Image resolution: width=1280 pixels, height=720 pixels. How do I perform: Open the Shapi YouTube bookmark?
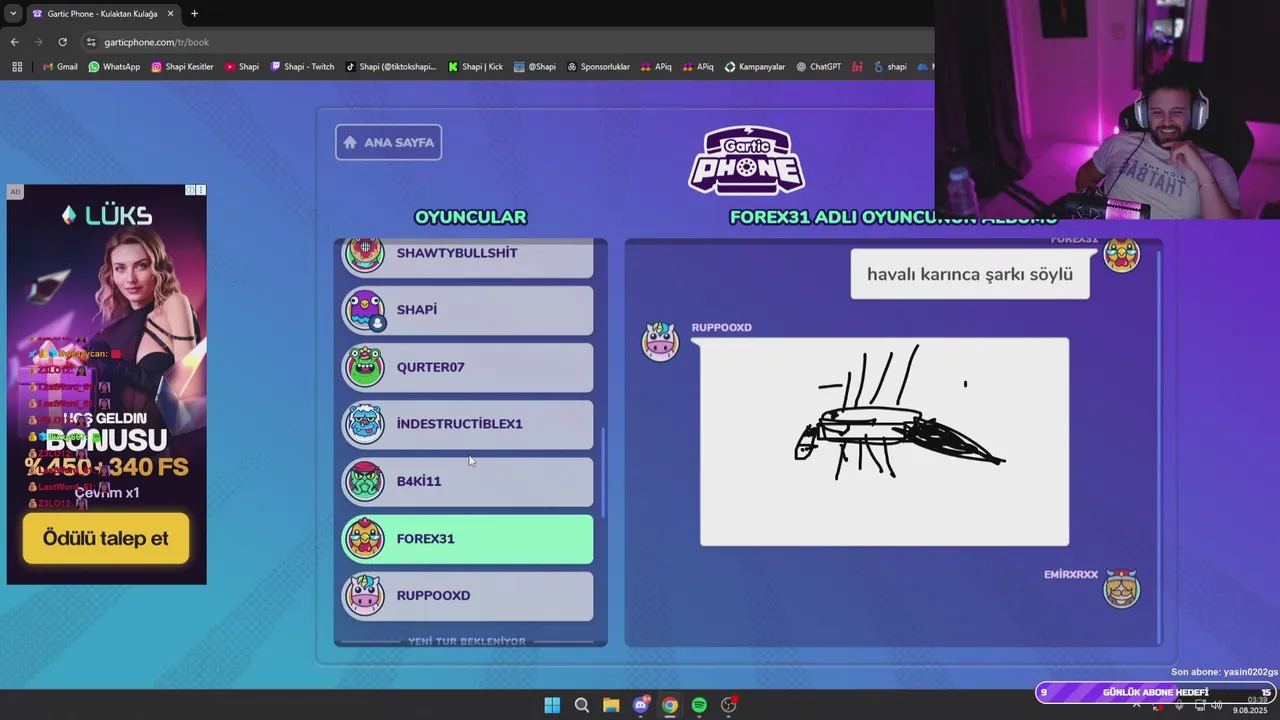242,67
